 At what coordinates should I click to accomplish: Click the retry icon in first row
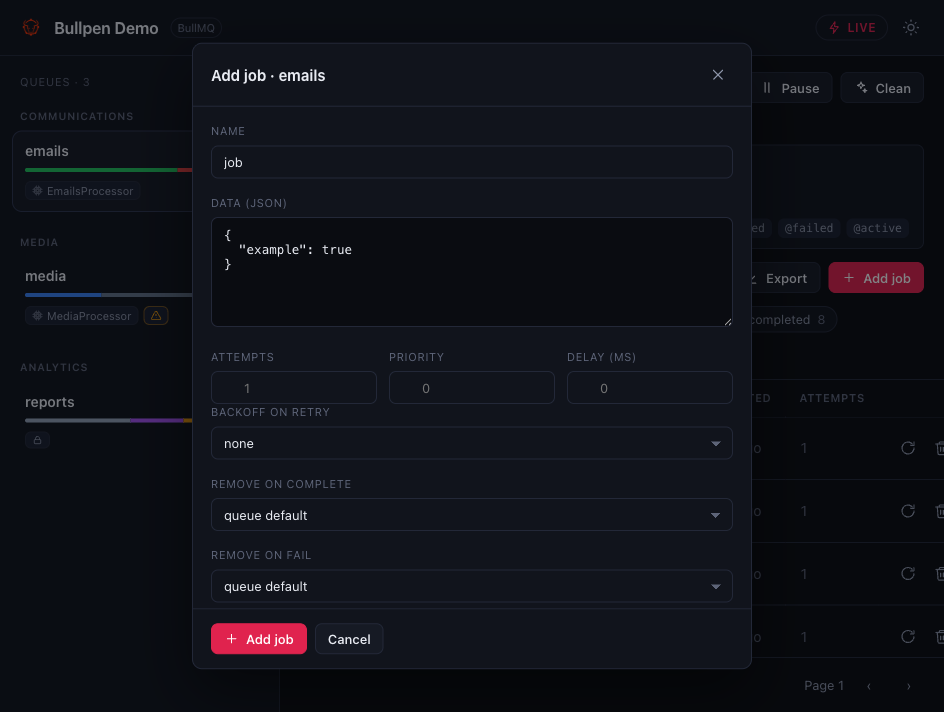[907, 448]
